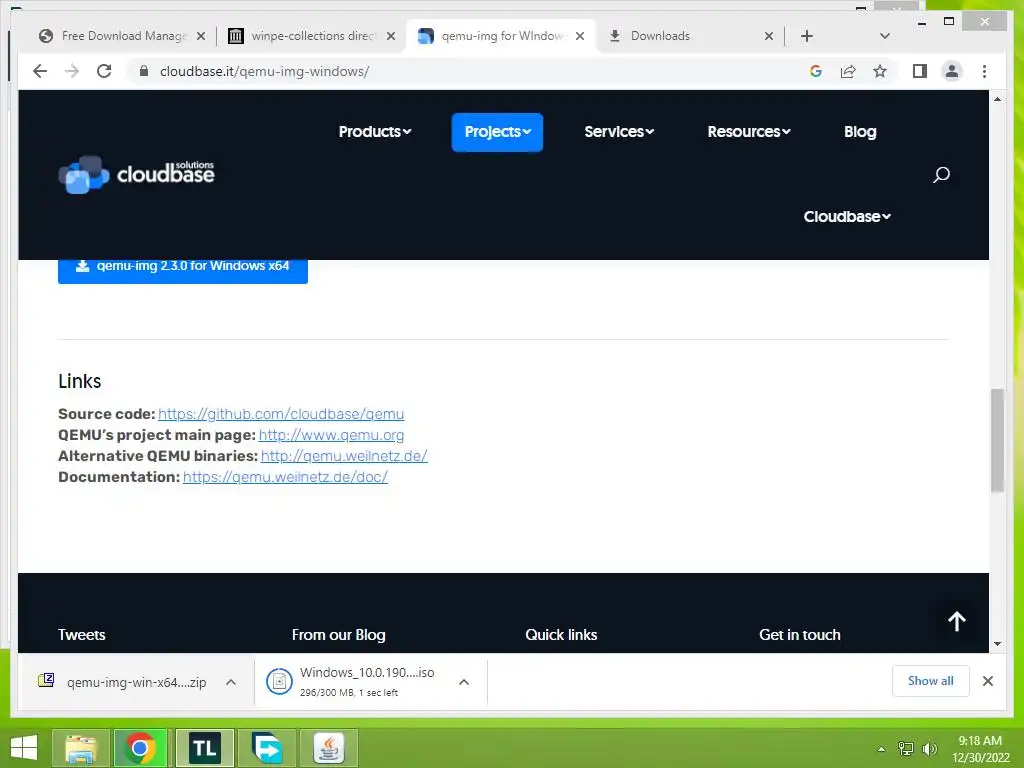Click Show all downloads
The height and width of the screenshot is (768, 1024).
coord(930,681)
